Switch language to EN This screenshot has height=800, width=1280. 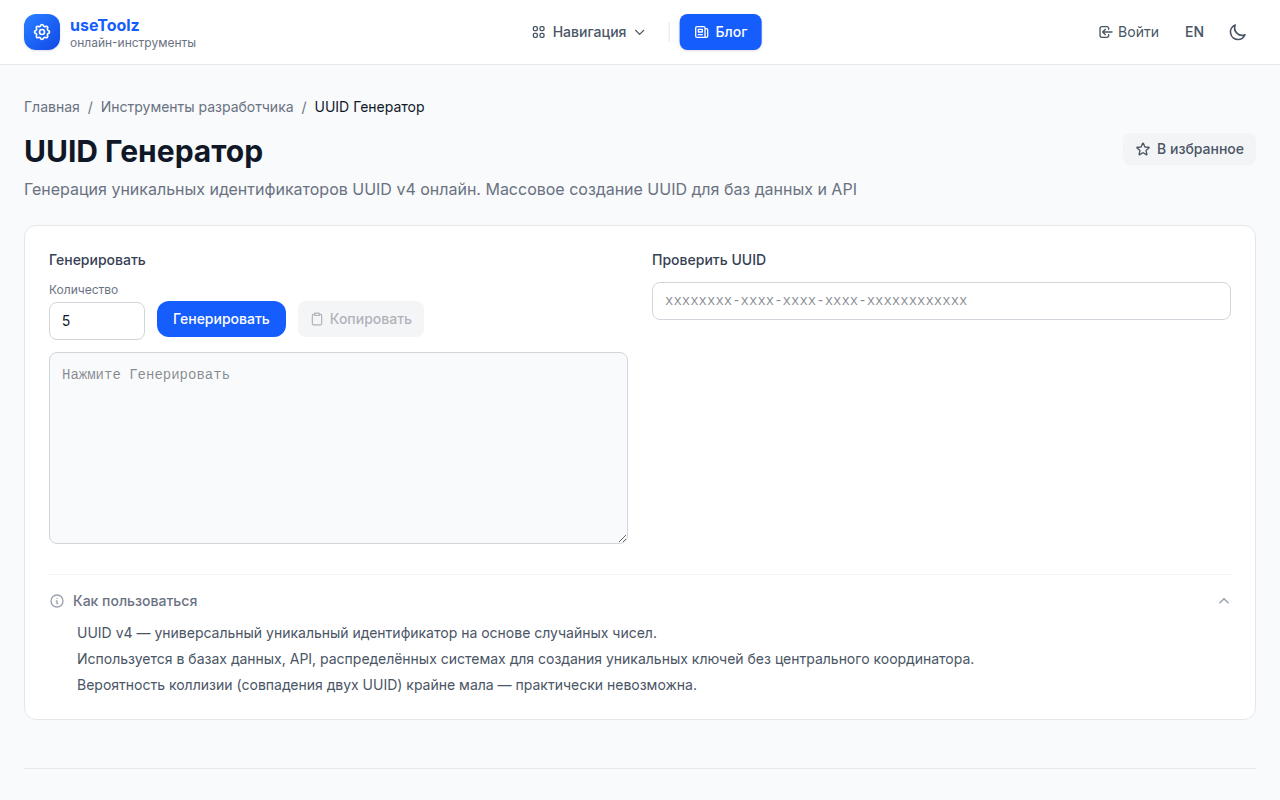pos(1194,32)
